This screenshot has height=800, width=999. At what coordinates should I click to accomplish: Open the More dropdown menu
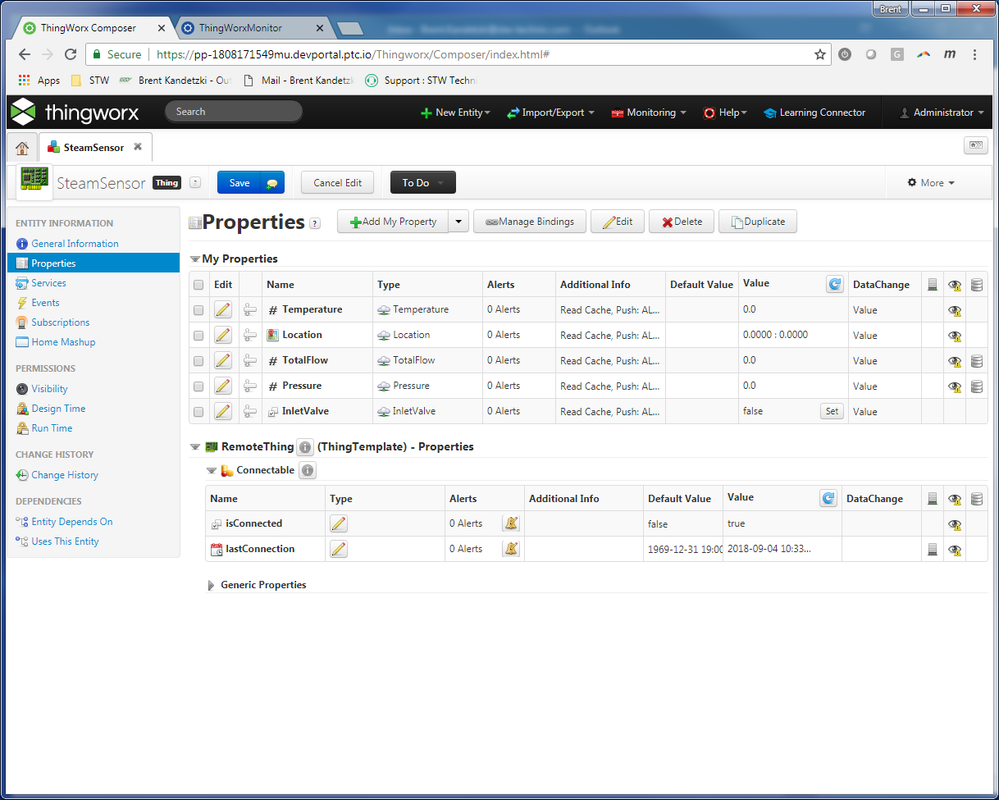pyautogui.click(x=931, y=183)
